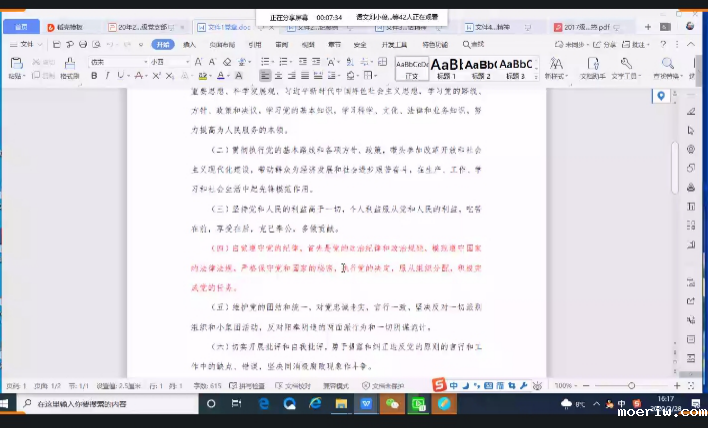Toggle underline formatting
Viewport: 708px width, 428px height.
pos(120,75)
